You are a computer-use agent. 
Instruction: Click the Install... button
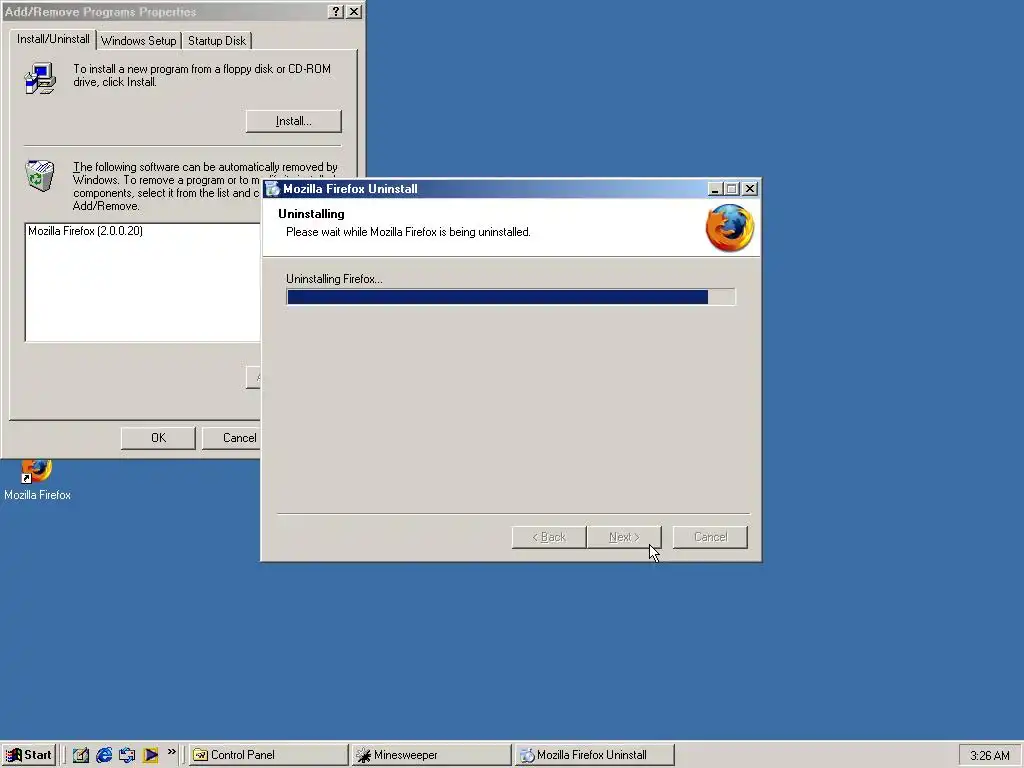294,121
